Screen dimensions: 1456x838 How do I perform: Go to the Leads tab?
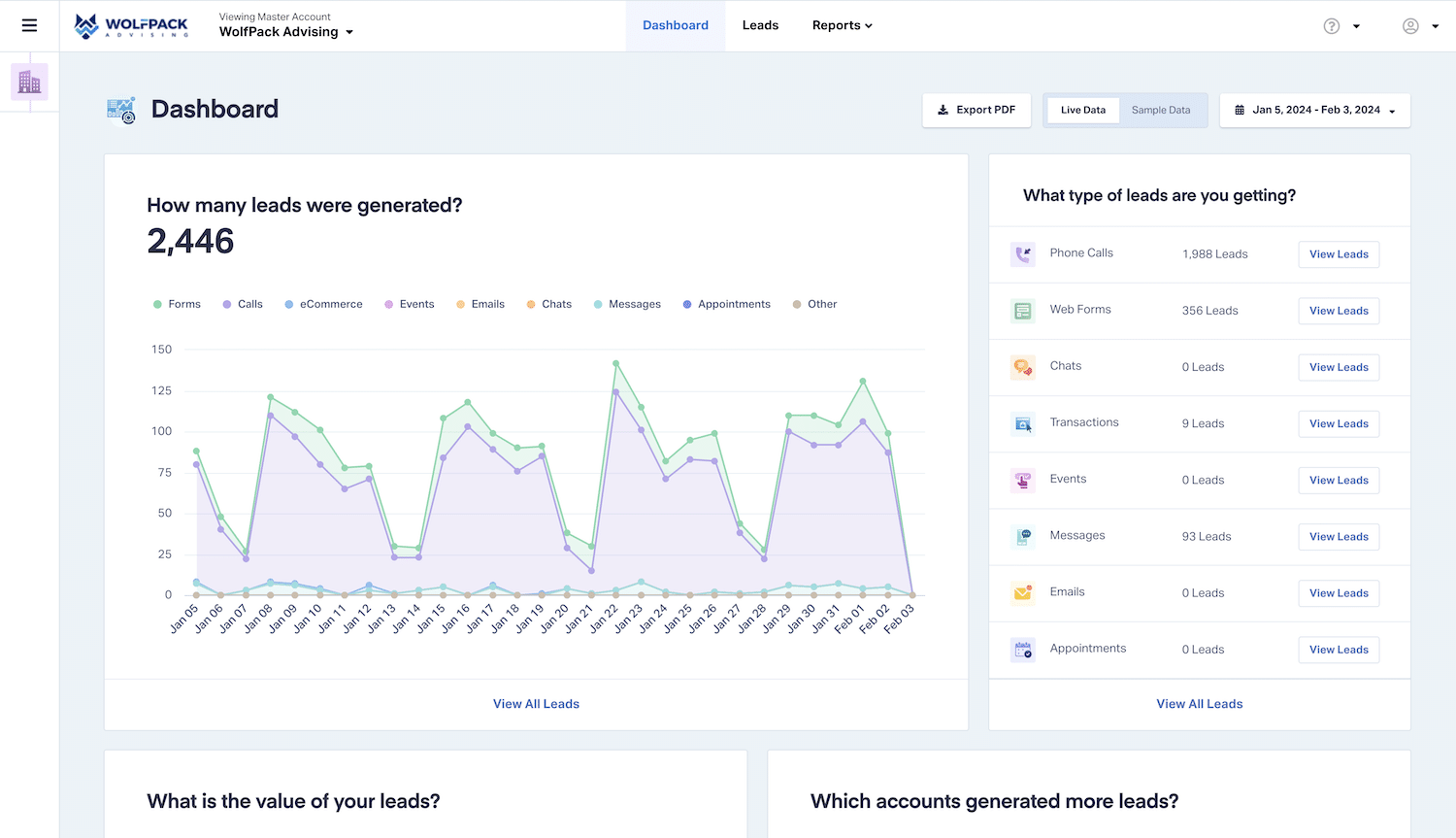[760, 26]
